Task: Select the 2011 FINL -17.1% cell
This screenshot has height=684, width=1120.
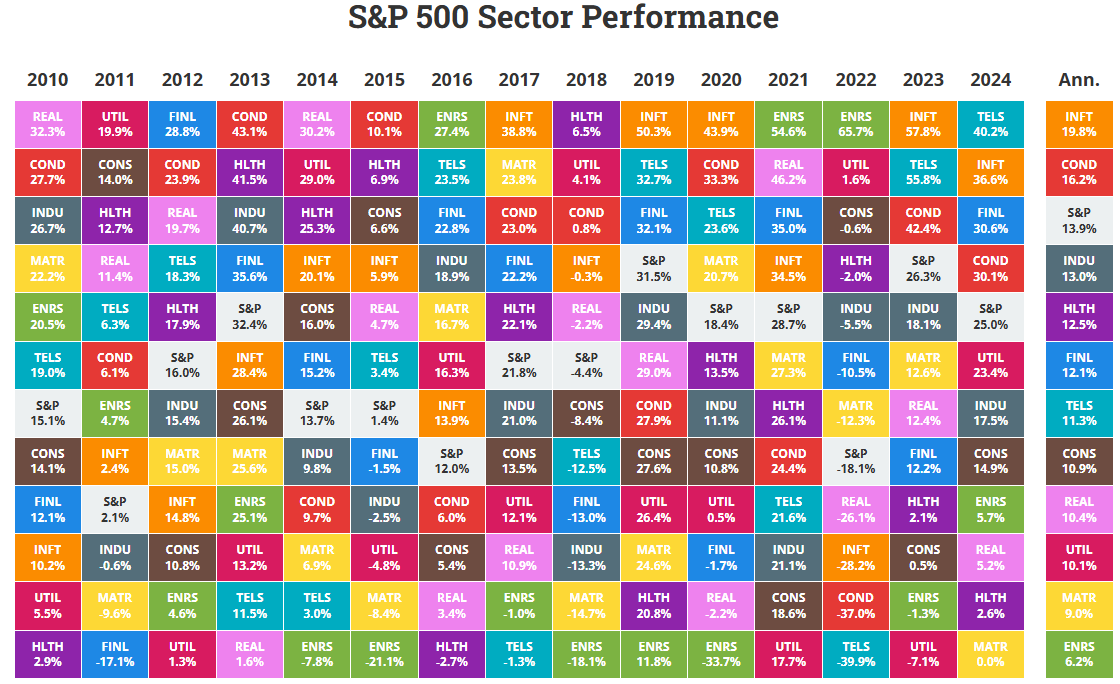Action: click(115, 654)
